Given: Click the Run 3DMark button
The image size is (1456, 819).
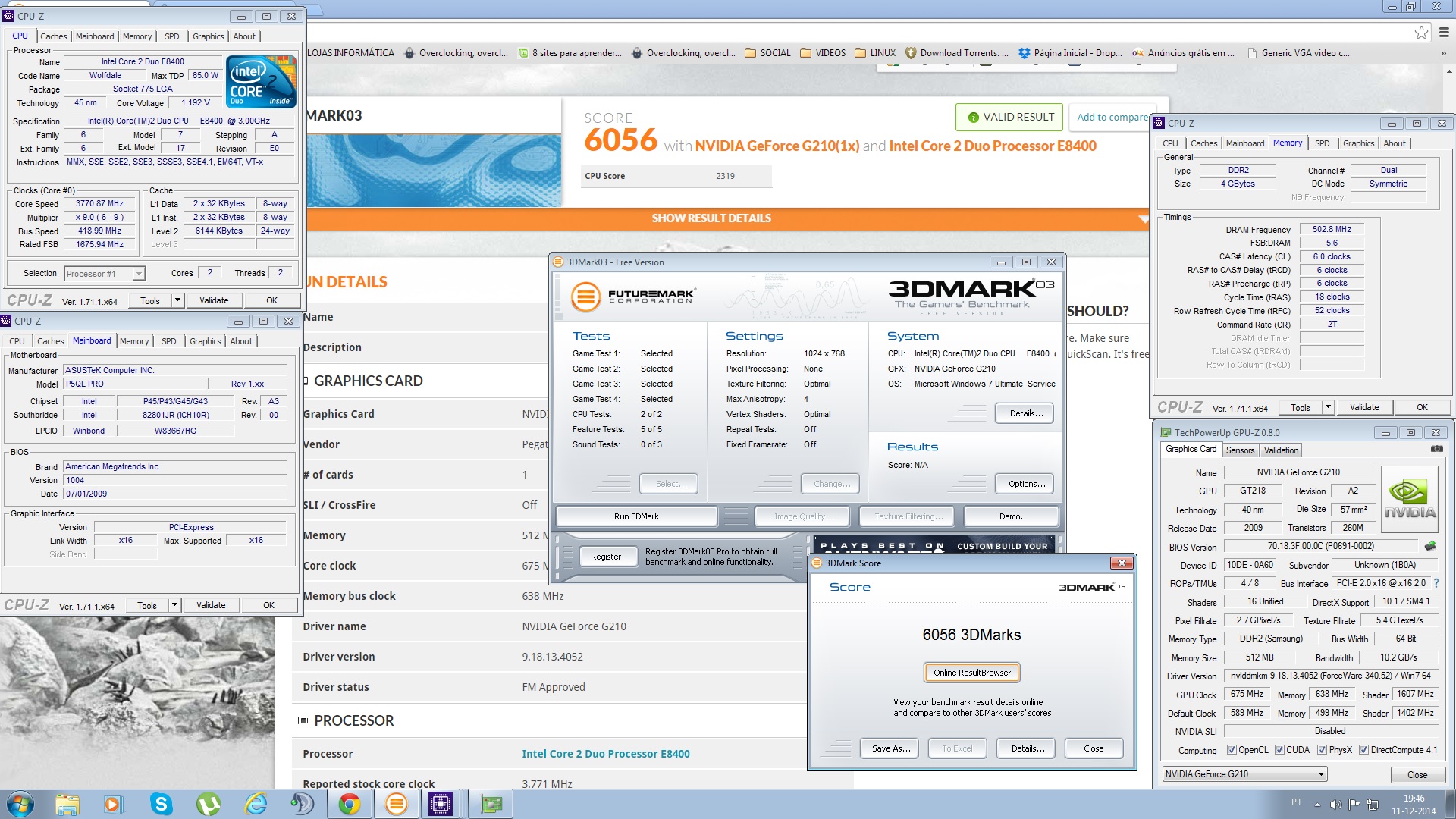Looking at the screenshot, I should click(636, 516).
